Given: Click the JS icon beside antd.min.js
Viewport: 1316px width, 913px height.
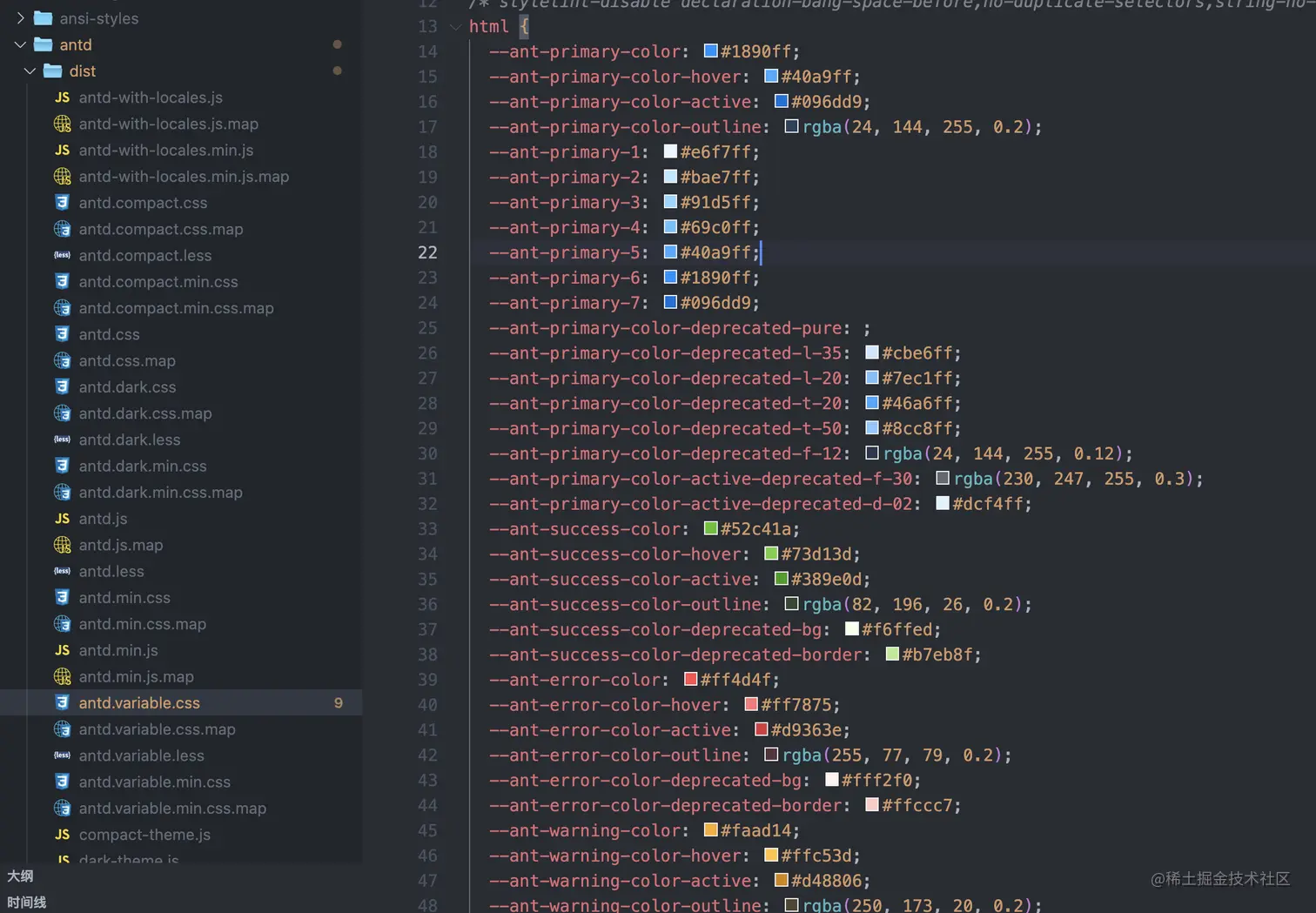Looking at the screenshot, I should pos(62,650).
